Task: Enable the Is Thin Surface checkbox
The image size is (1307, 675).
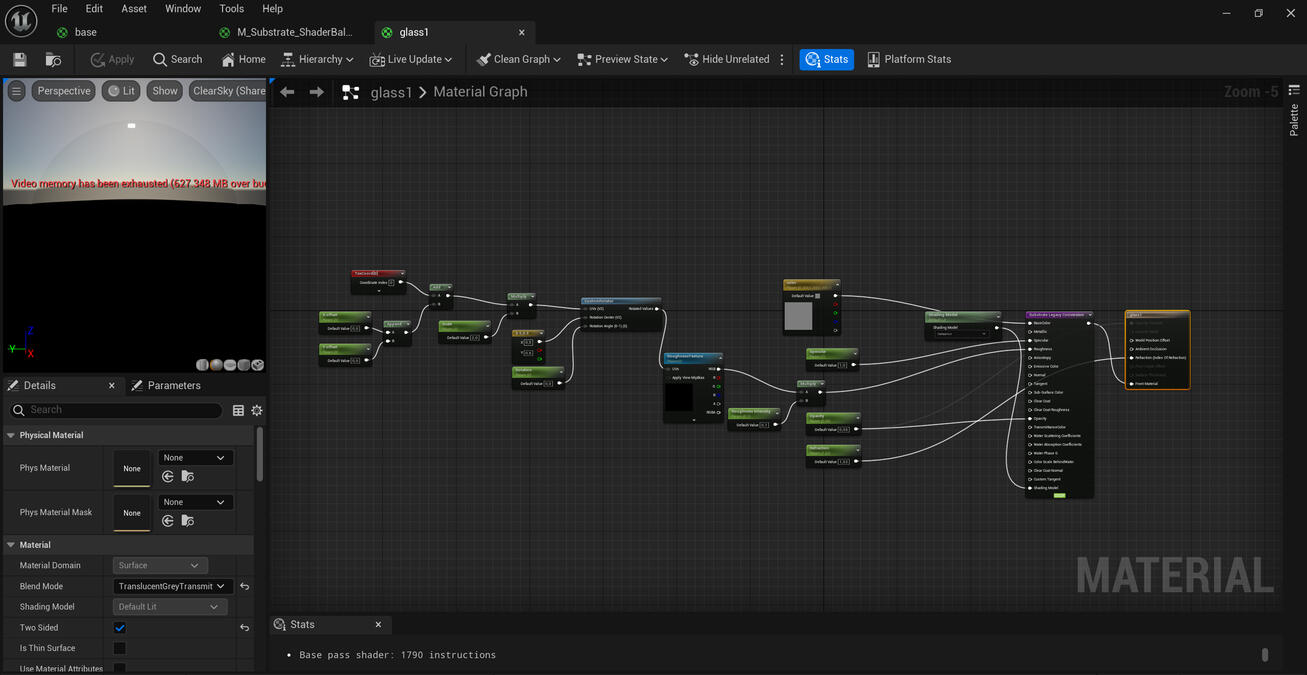Action: click(121, 648)
